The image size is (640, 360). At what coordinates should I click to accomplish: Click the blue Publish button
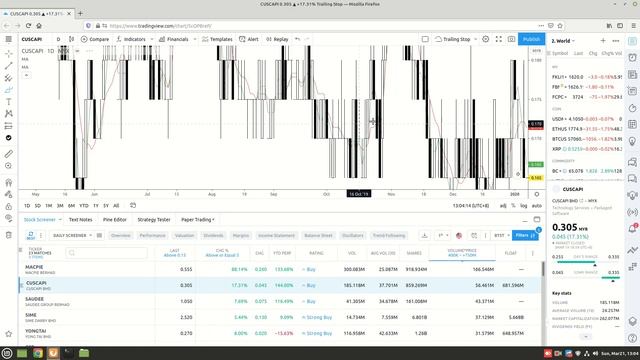click(x=531, y=39)
